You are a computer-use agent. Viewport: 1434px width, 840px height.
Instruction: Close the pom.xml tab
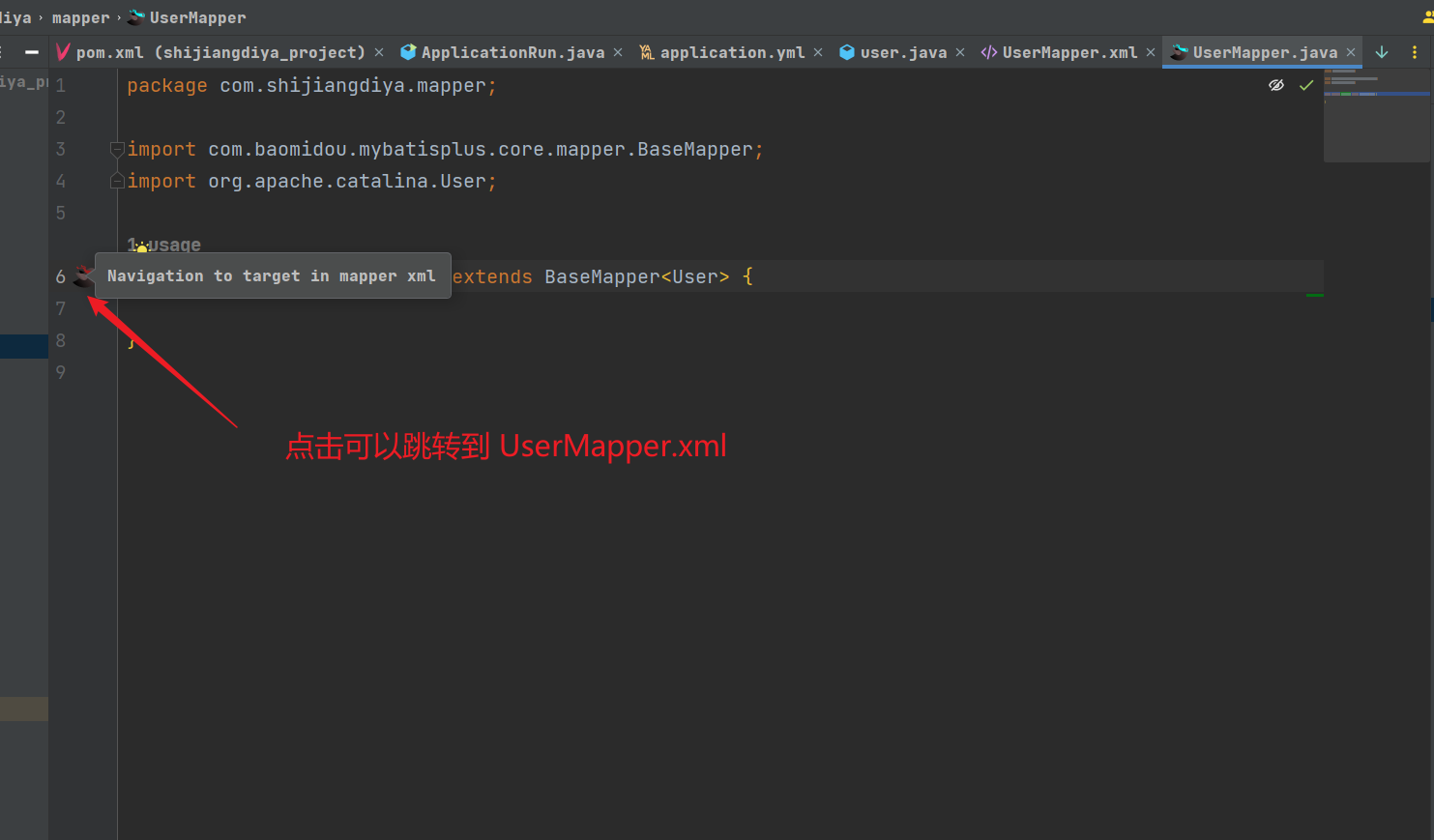pyautogui.click(x=379, y=52)
